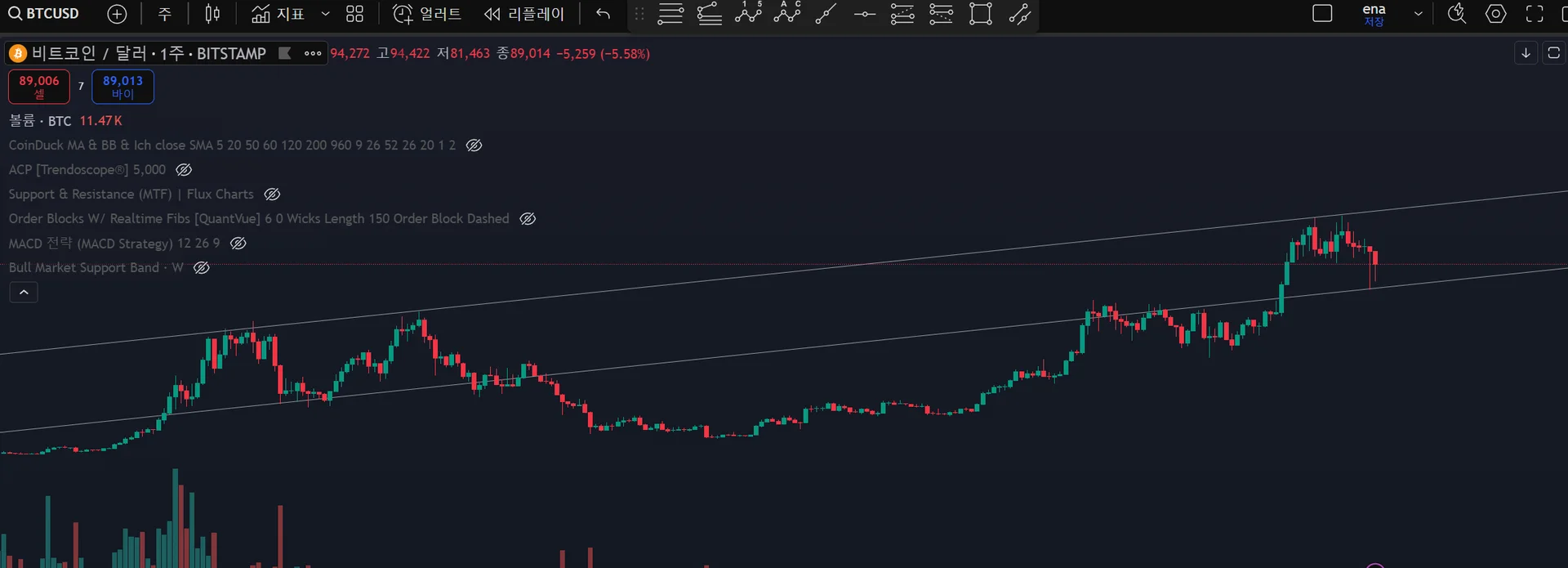Create an alert (얼러트)

click(x=427, y=14)
